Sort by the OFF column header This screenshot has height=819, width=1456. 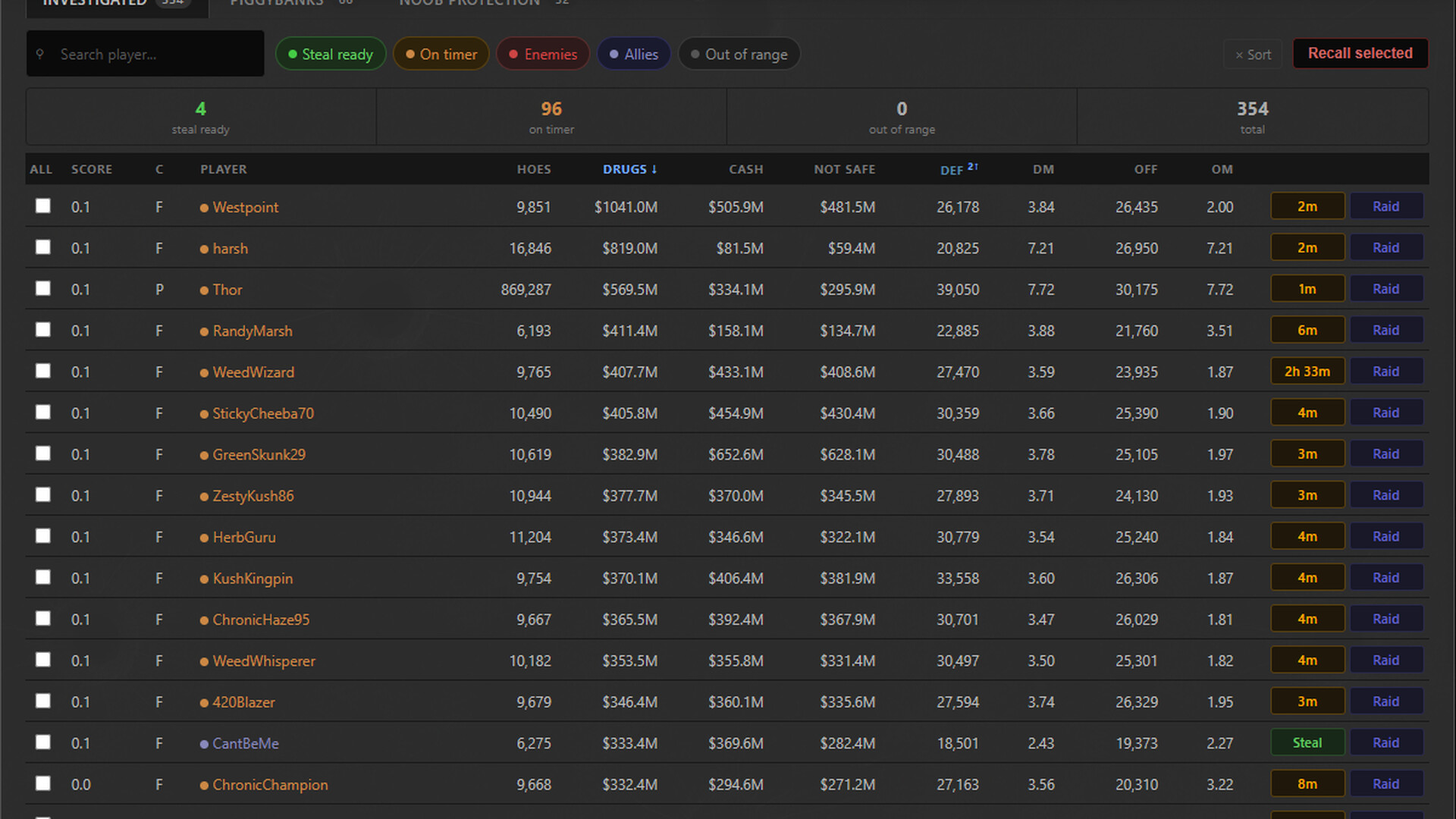click(x=1146, y=169)
